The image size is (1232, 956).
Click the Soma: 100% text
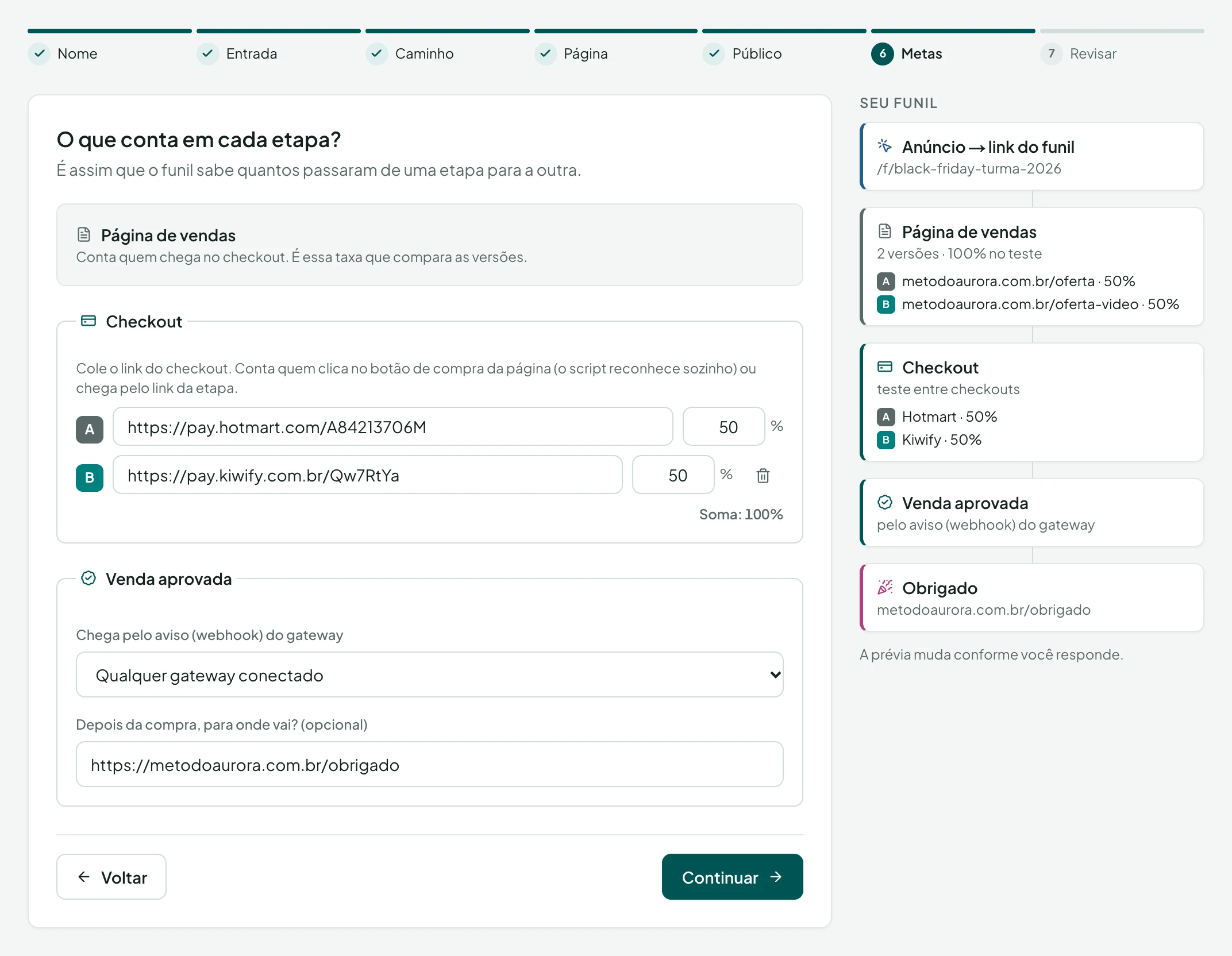point(741,514)
